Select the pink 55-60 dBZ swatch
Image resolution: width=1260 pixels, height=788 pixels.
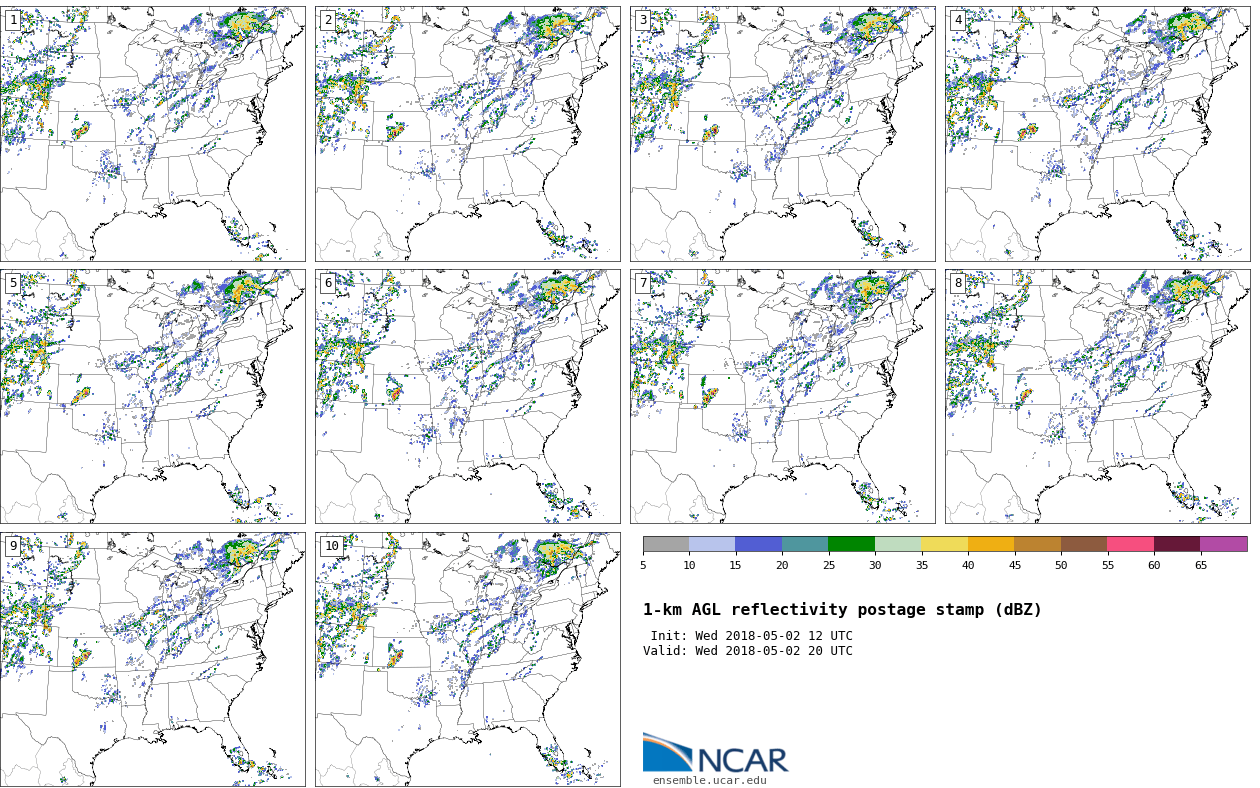tap(1130, 544)
